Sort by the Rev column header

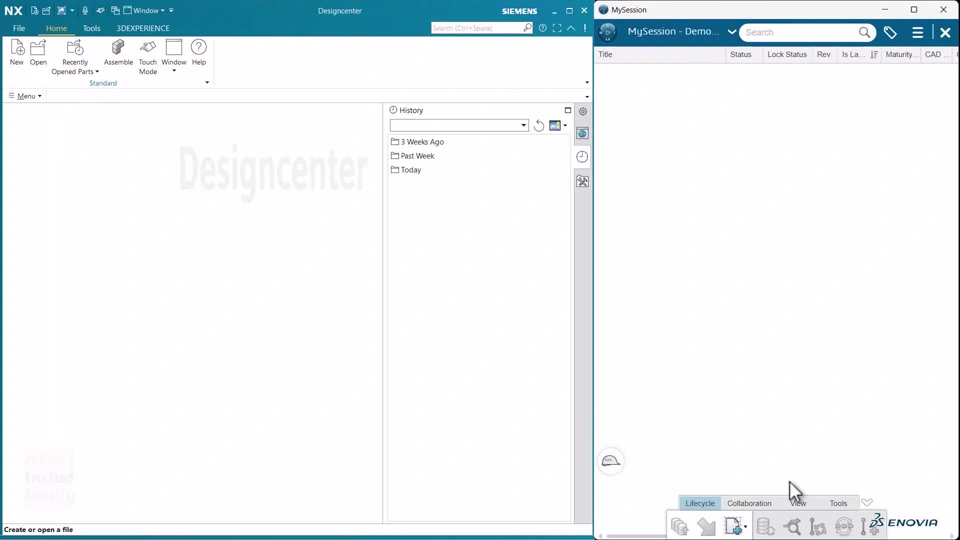(x=824, y=54)
